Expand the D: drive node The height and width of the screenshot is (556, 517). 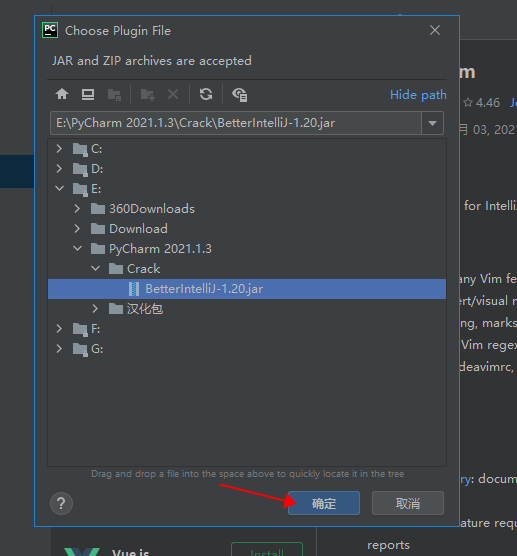[59, 168]
